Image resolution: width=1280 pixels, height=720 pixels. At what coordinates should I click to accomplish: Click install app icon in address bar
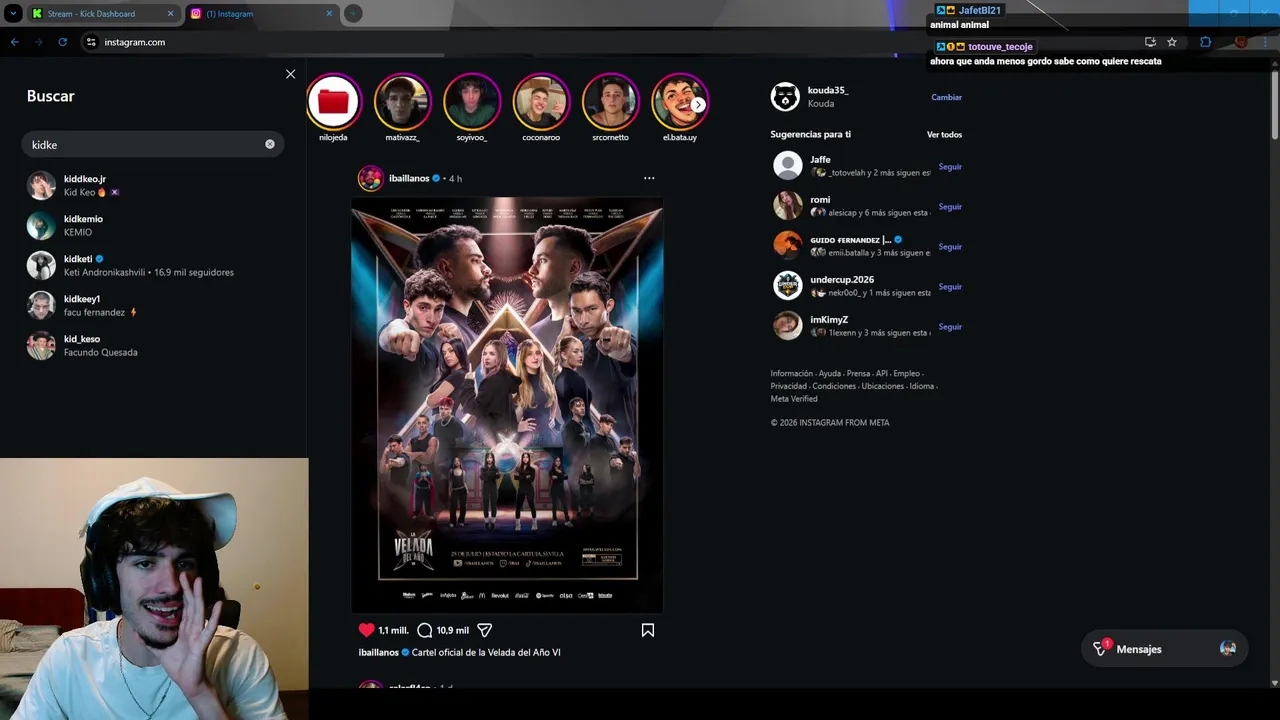pyautogui.click(x=1150, y=42)
